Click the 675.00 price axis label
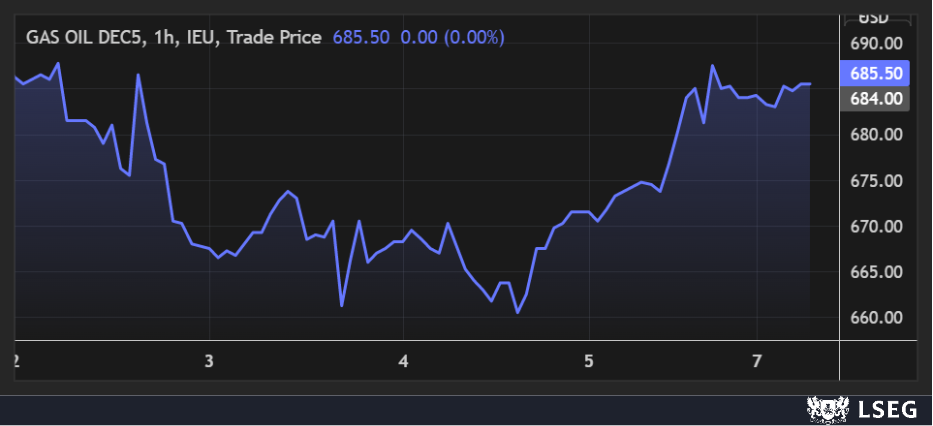The width and height of the screenshot is (933, 426). [x=877, y=181]
